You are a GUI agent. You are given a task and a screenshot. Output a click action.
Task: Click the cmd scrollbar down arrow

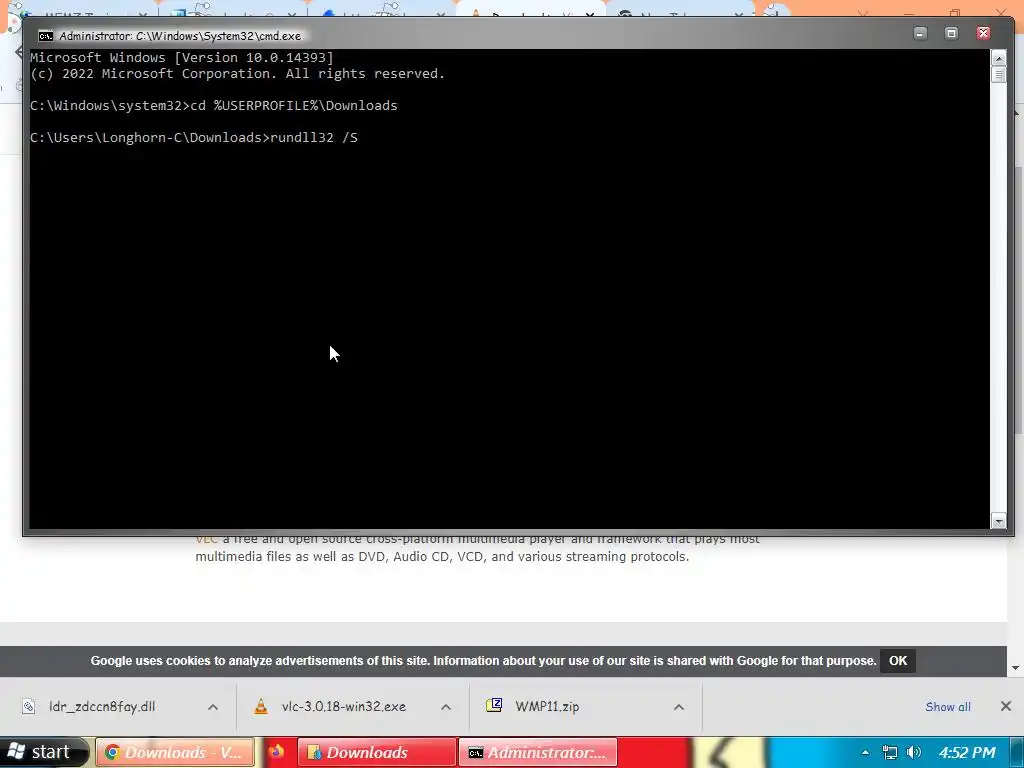pos(998,520)
